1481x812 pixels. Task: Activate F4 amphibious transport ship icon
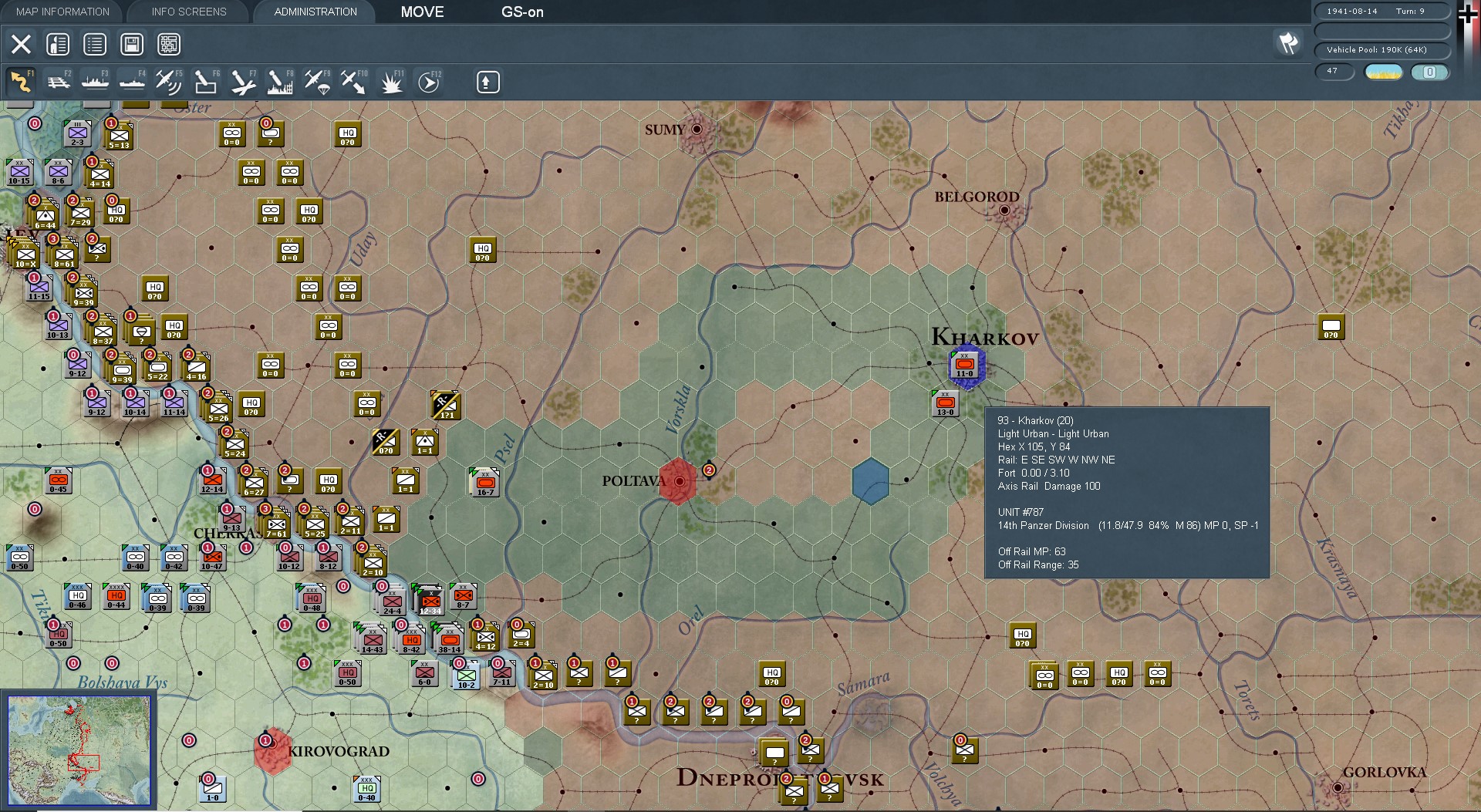pyautogui.click(x=132, y=81)
